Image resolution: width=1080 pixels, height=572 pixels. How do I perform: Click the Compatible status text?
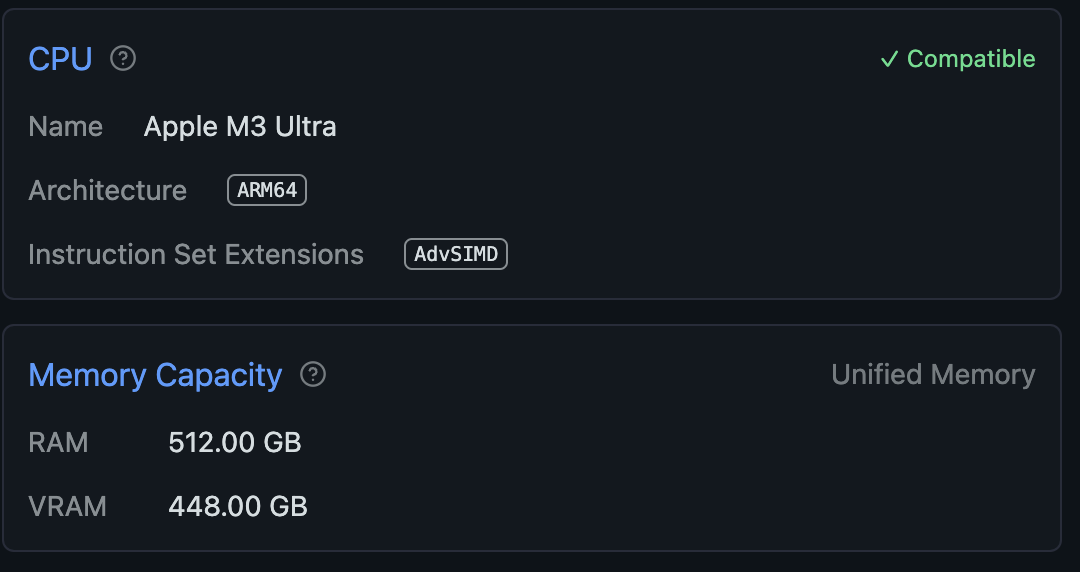(x=970, y=59)
